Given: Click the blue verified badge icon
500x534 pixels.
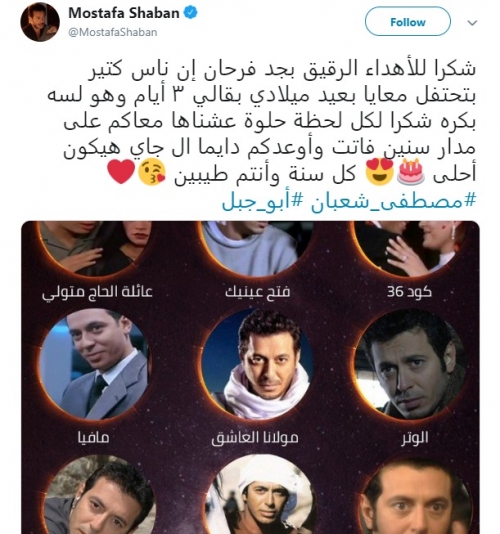Looking at the screenshot, I should (x=191, y=13).
